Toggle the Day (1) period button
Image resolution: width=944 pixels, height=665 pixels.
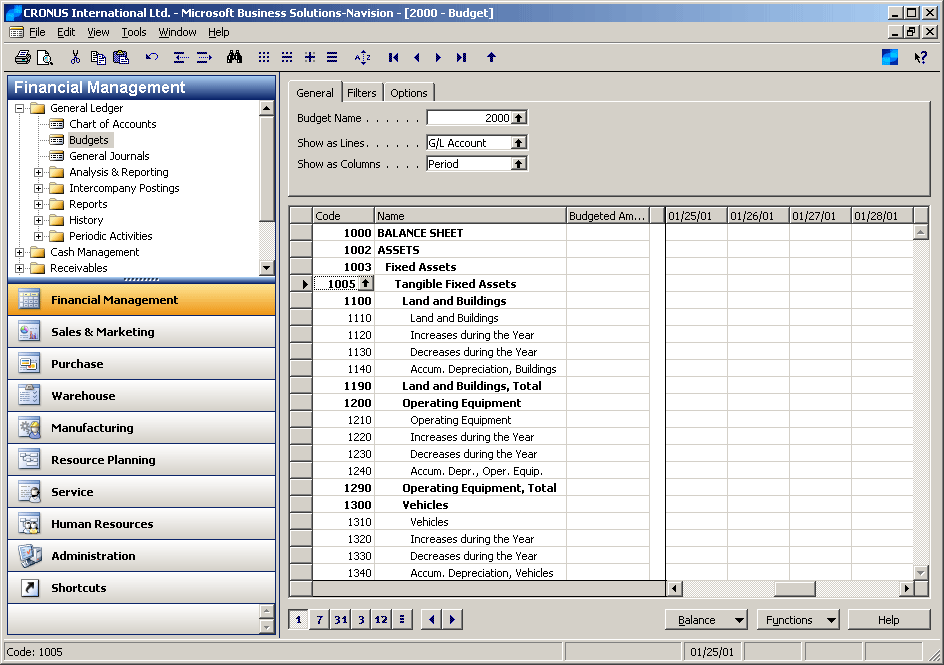pyautogui.click(x=298, y=620)
